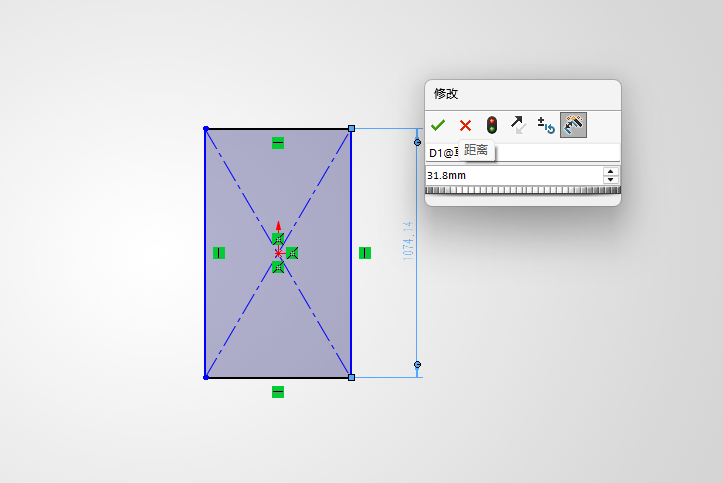Click the 31.8mm value input field

click(514, 175)
